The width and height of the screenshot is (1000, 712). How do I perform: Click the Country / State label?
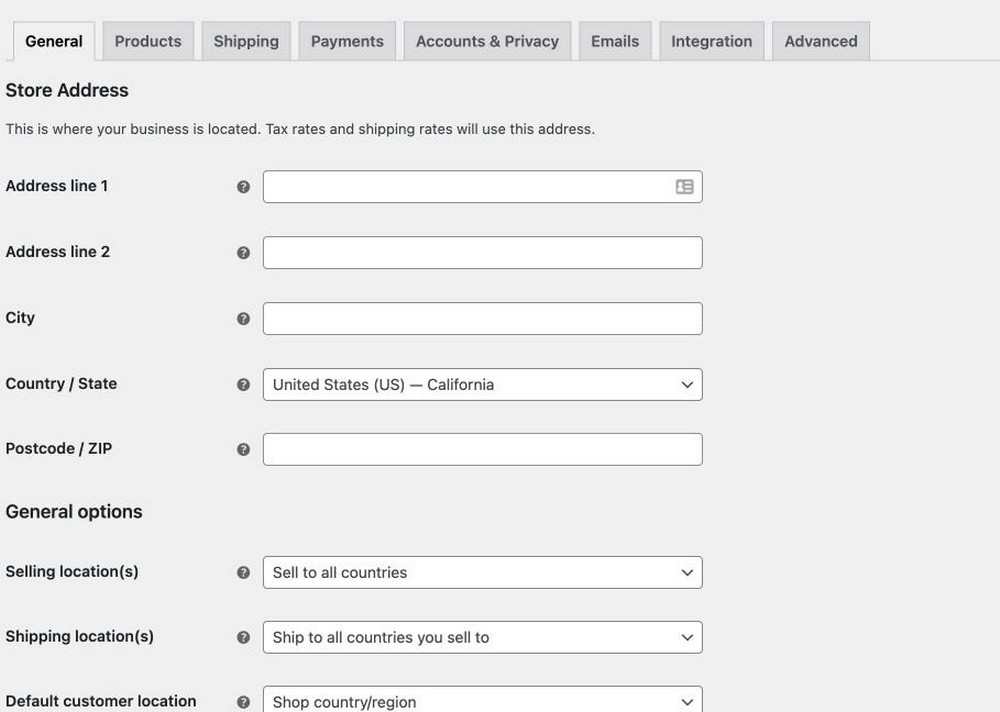61,383
